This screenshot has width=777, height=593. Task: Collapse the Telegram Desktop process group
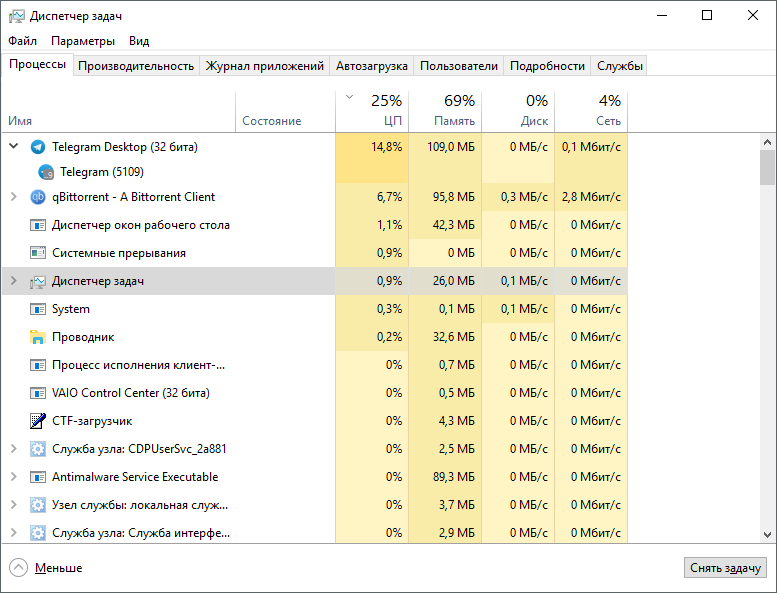13,147
